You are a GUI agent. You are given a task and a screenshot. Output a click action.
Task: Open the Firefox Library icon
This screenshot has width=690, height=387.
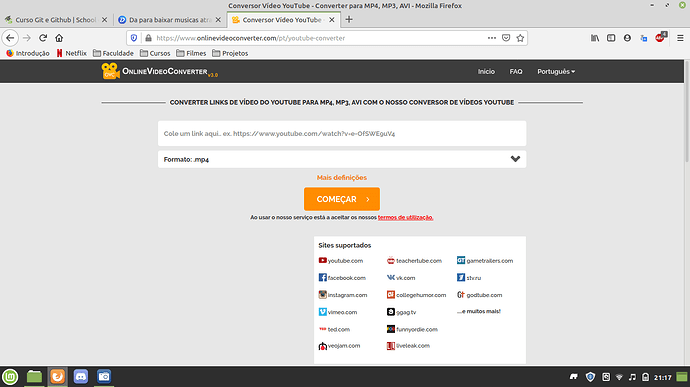pyautogui.click(x=595, y=38)
